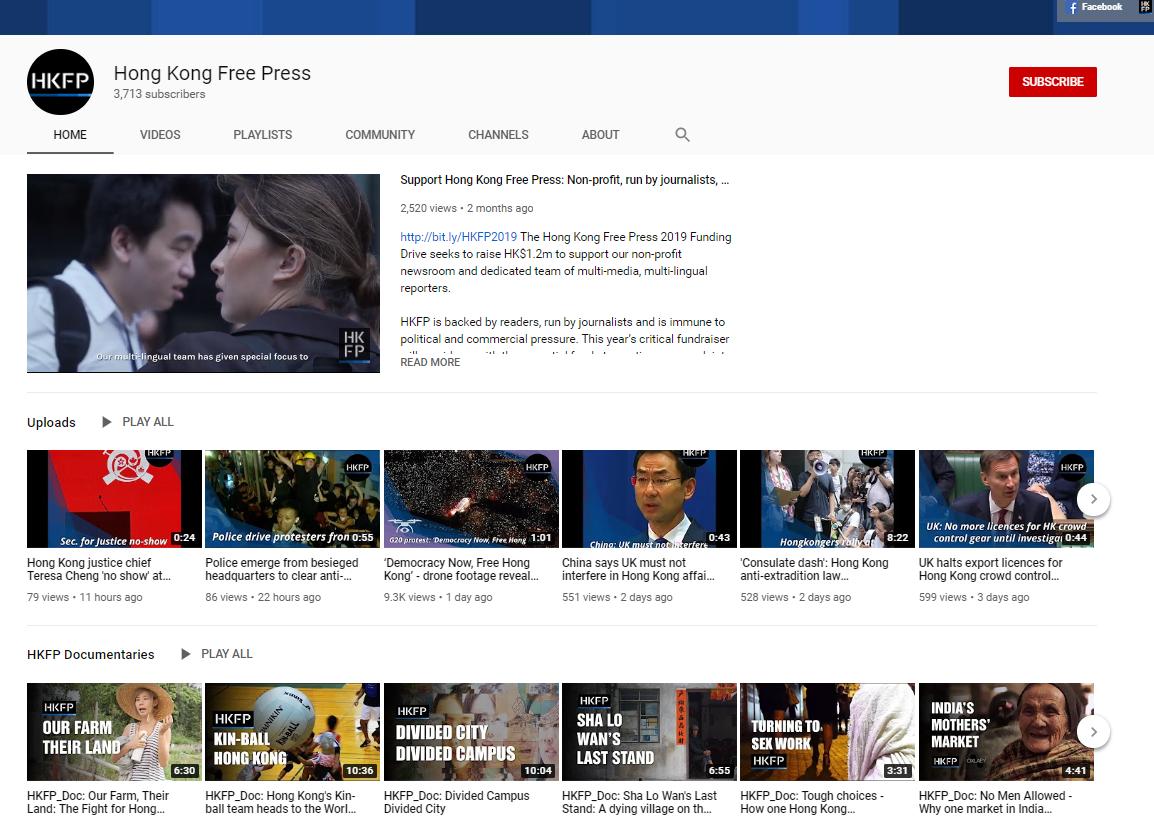Viewport: 1154px width, 821px height.
Task: Open title 'HKFP_Doc: Divided Campus Divided City'
Action: pos(456,802)
